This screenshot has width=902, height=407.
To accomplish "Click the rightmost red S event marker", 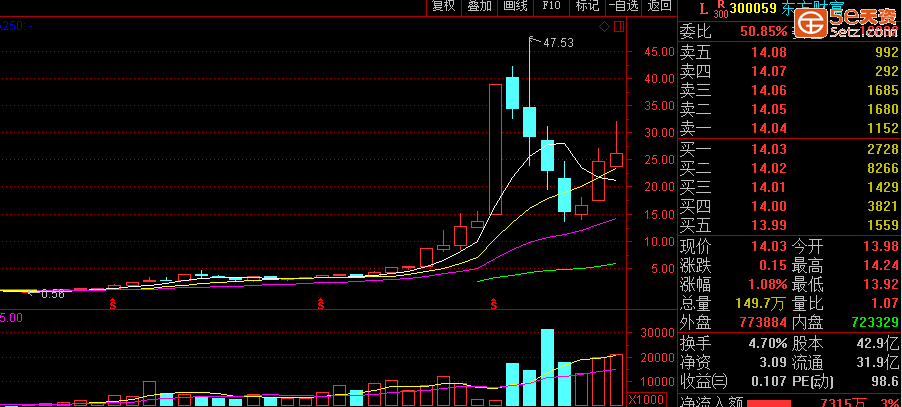I will 494,304.
